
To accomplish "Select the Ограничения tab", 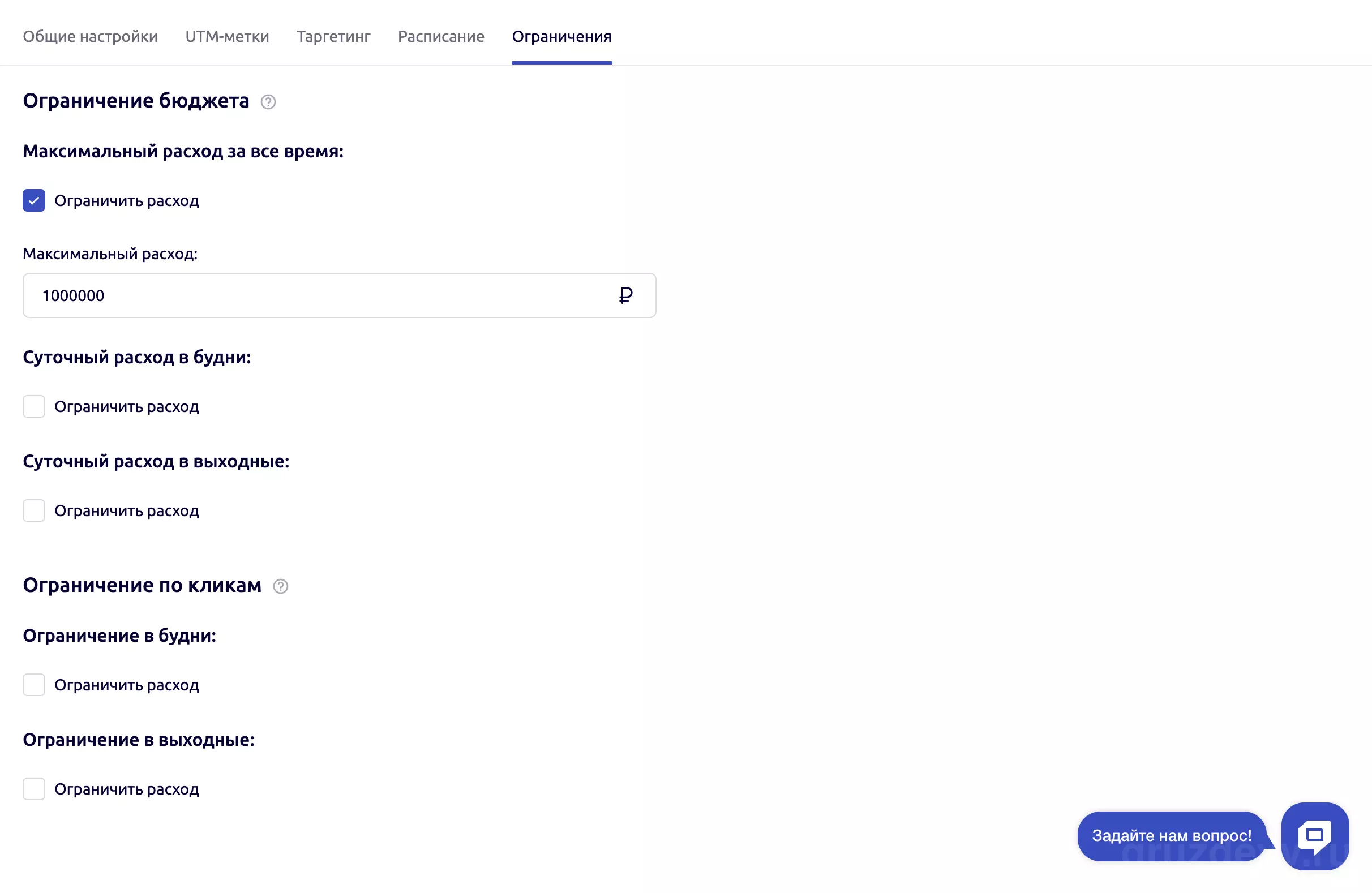I will point(561,36).
